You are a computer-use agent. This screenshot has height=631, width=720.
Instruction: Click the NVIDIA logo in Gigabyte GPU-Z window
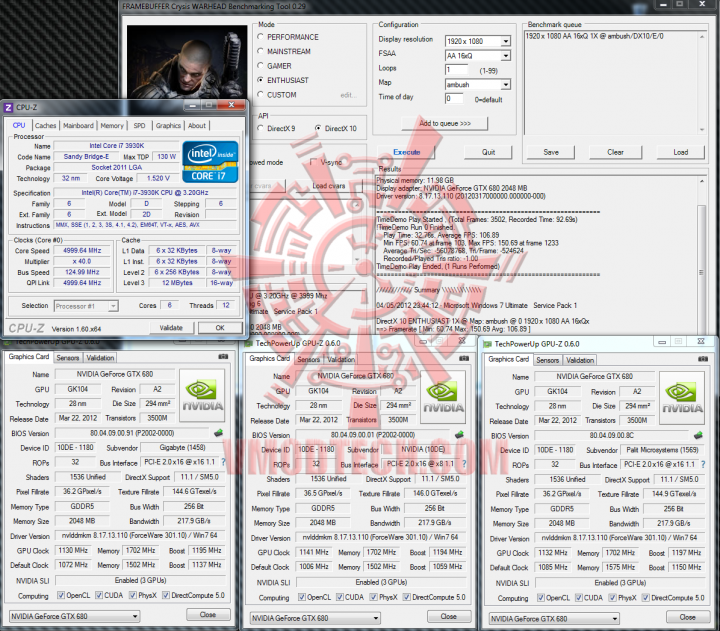[x=202, y=395]
